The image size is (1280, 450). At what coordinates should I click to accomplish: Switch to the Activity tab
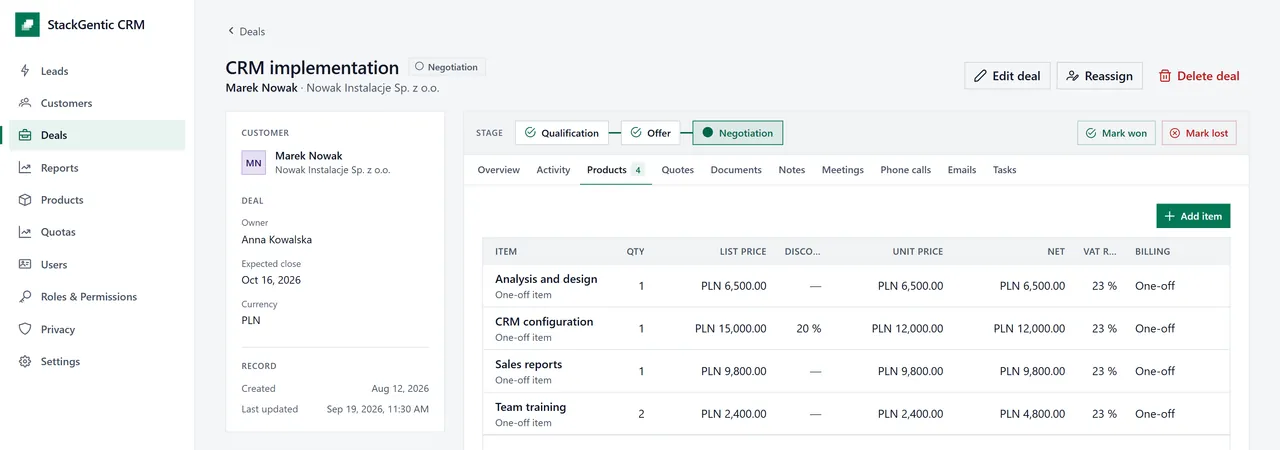[553, 170]
